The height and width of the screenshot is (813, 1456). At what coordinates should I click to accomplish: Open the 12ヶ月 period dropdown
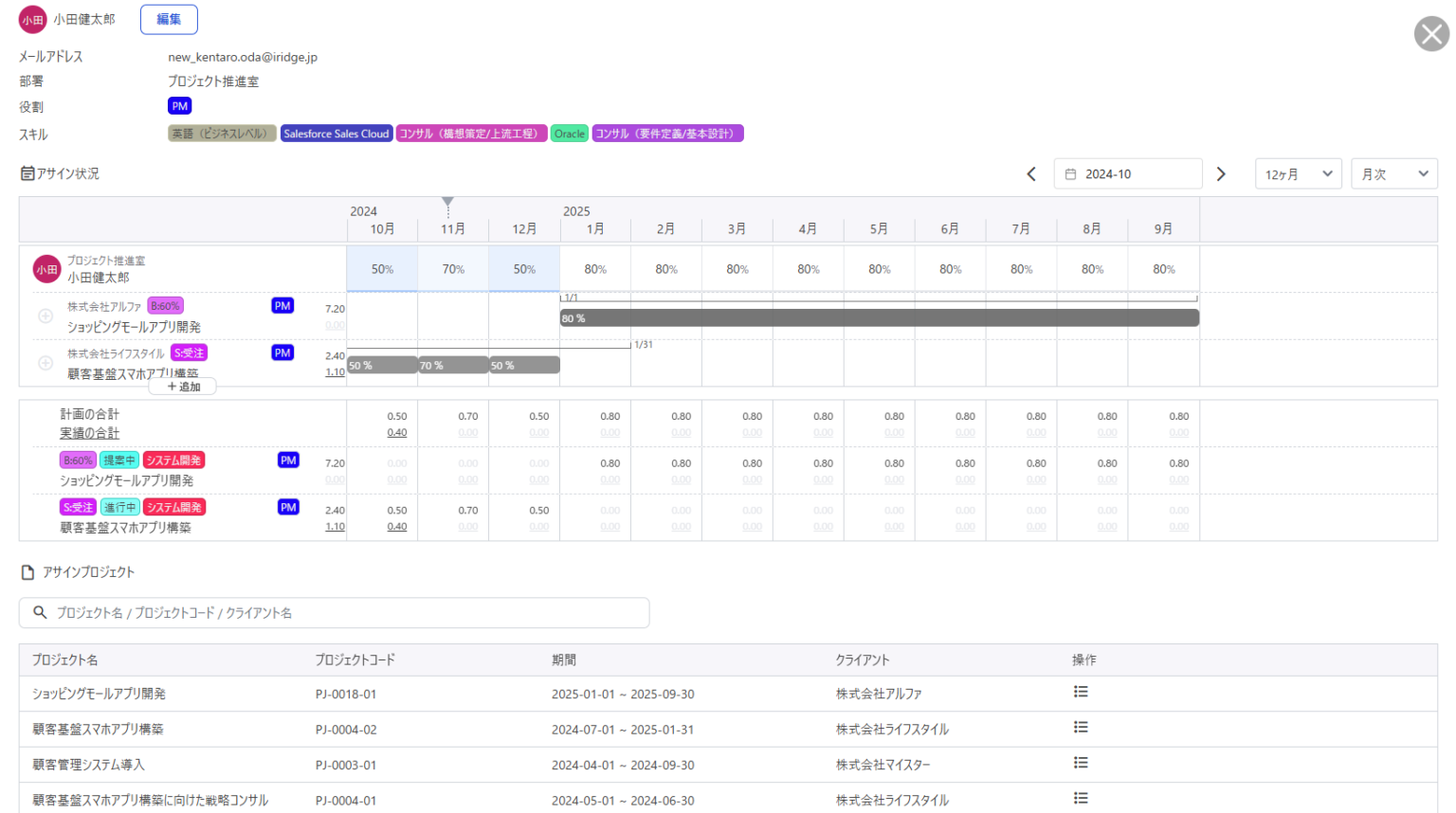(1298, 174)
